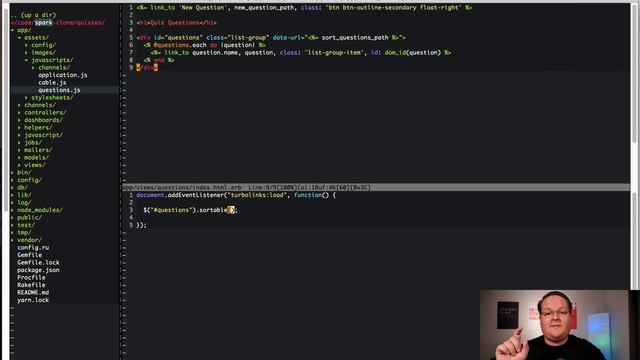Select the ~/code/spark-clone/quizzes/ root path
The width and height of the screenshot is (640, 360).
pos(58,22)
